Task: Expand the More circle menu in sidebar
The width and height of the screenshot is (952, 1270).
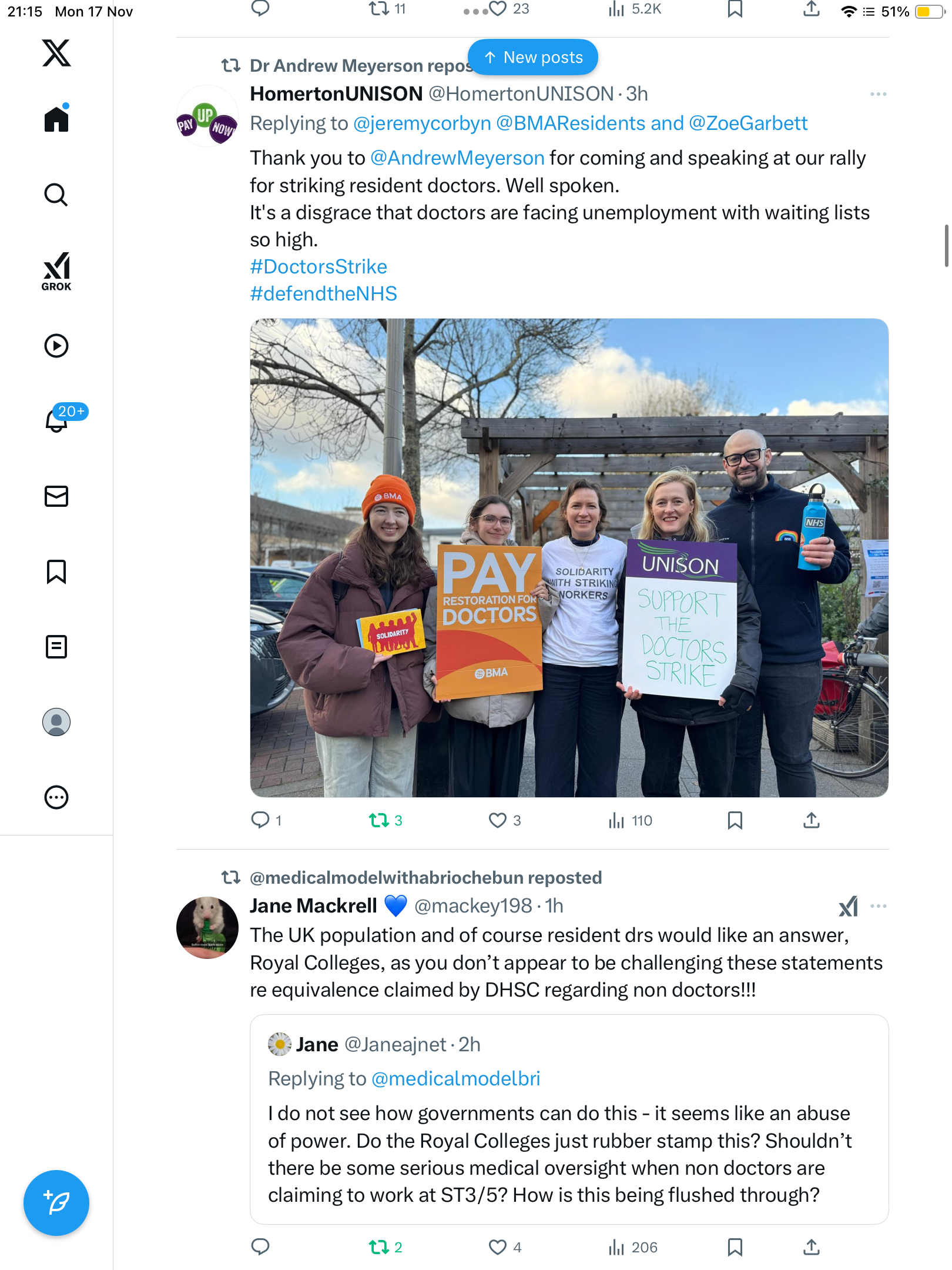Action: (x=56, y=797)
